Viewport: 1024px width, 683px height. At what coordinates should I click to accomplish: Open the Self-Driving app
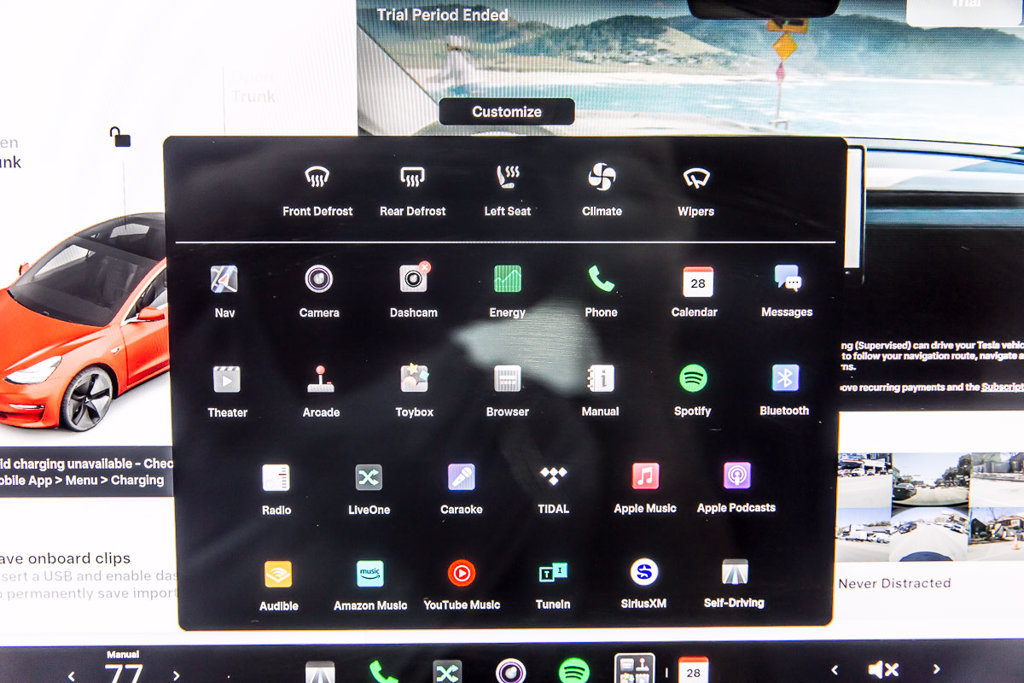[x=735, y=571]
